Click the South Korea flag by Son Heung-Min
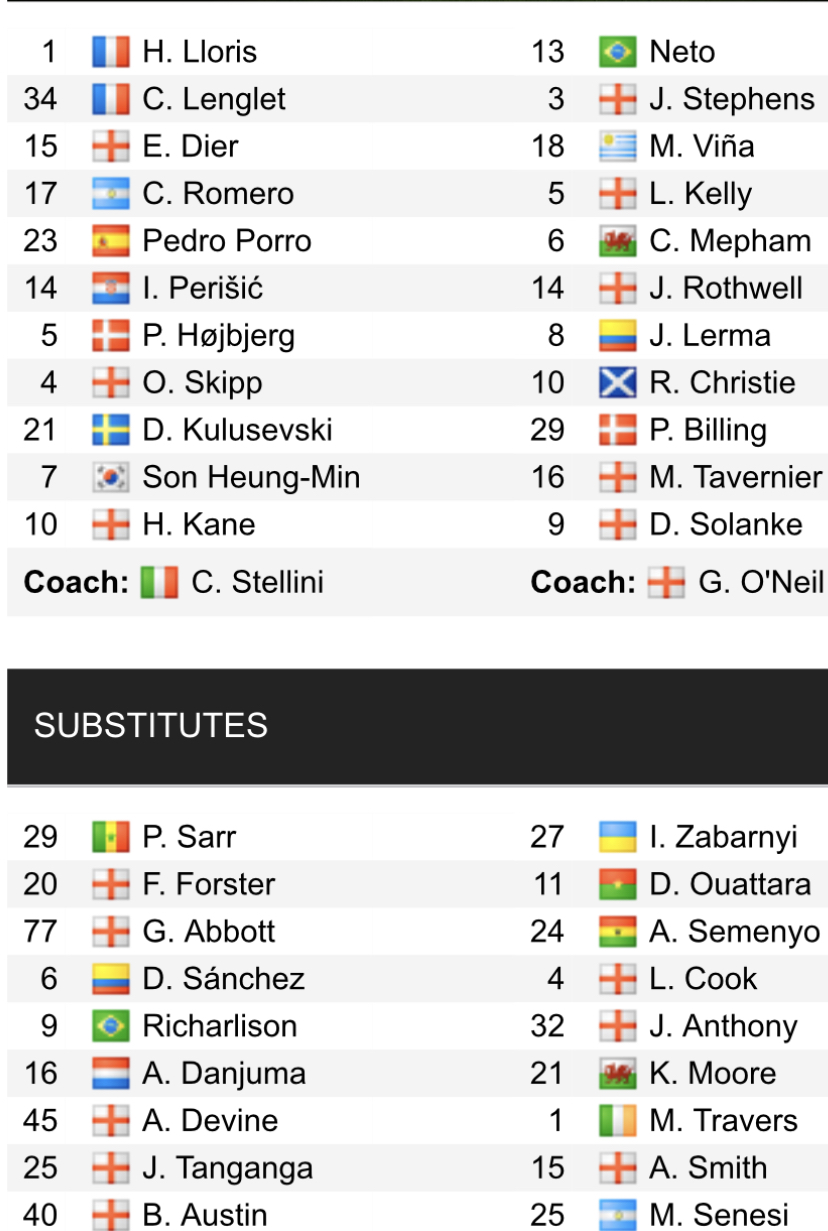828x1231 pixels. tap(111, 478)
